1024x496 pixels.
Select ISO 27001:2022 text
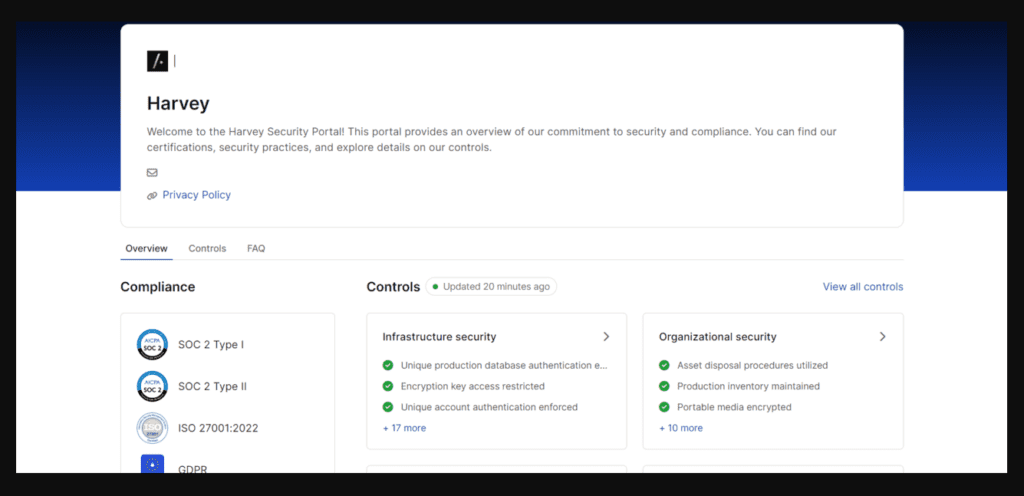[218, 428]
